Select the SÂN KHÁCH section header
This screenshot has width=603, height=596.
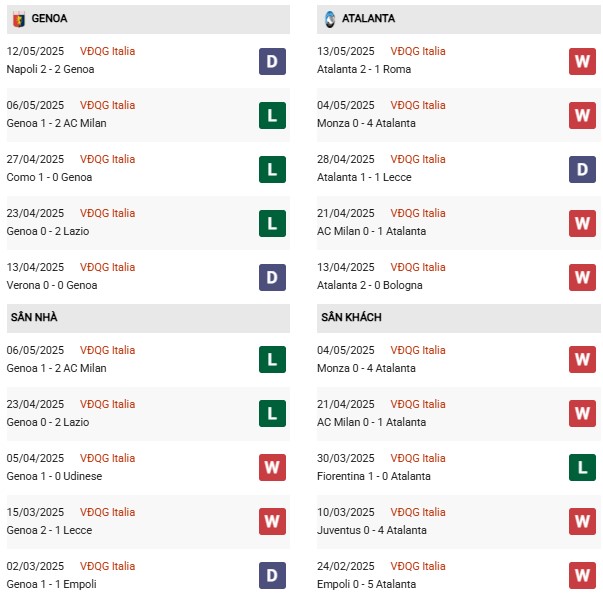[458, 318]
